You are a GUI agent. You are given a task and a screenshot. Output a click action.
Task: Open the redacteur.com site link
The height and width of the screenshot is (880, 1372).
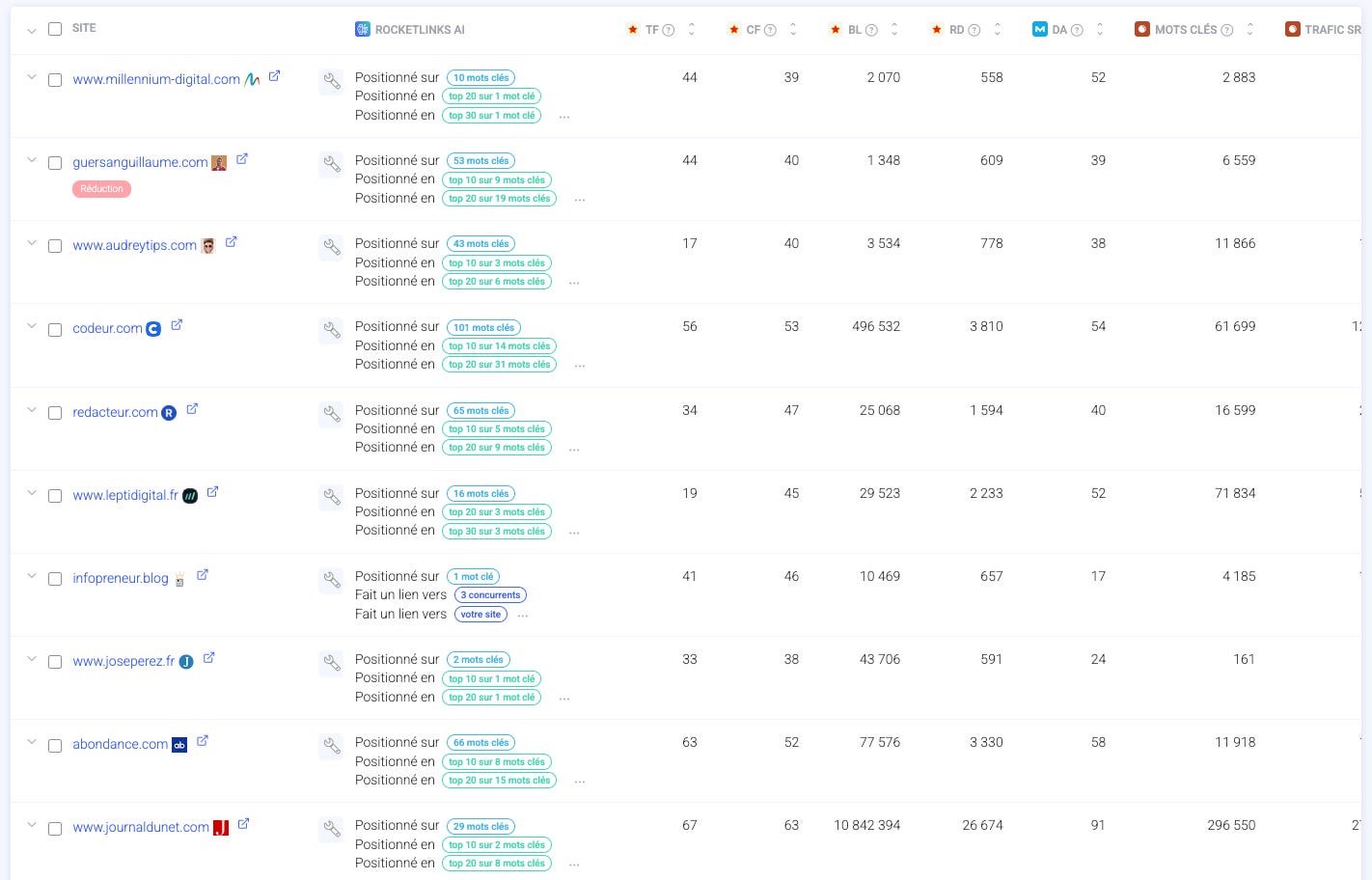click(x=115, y=412)
